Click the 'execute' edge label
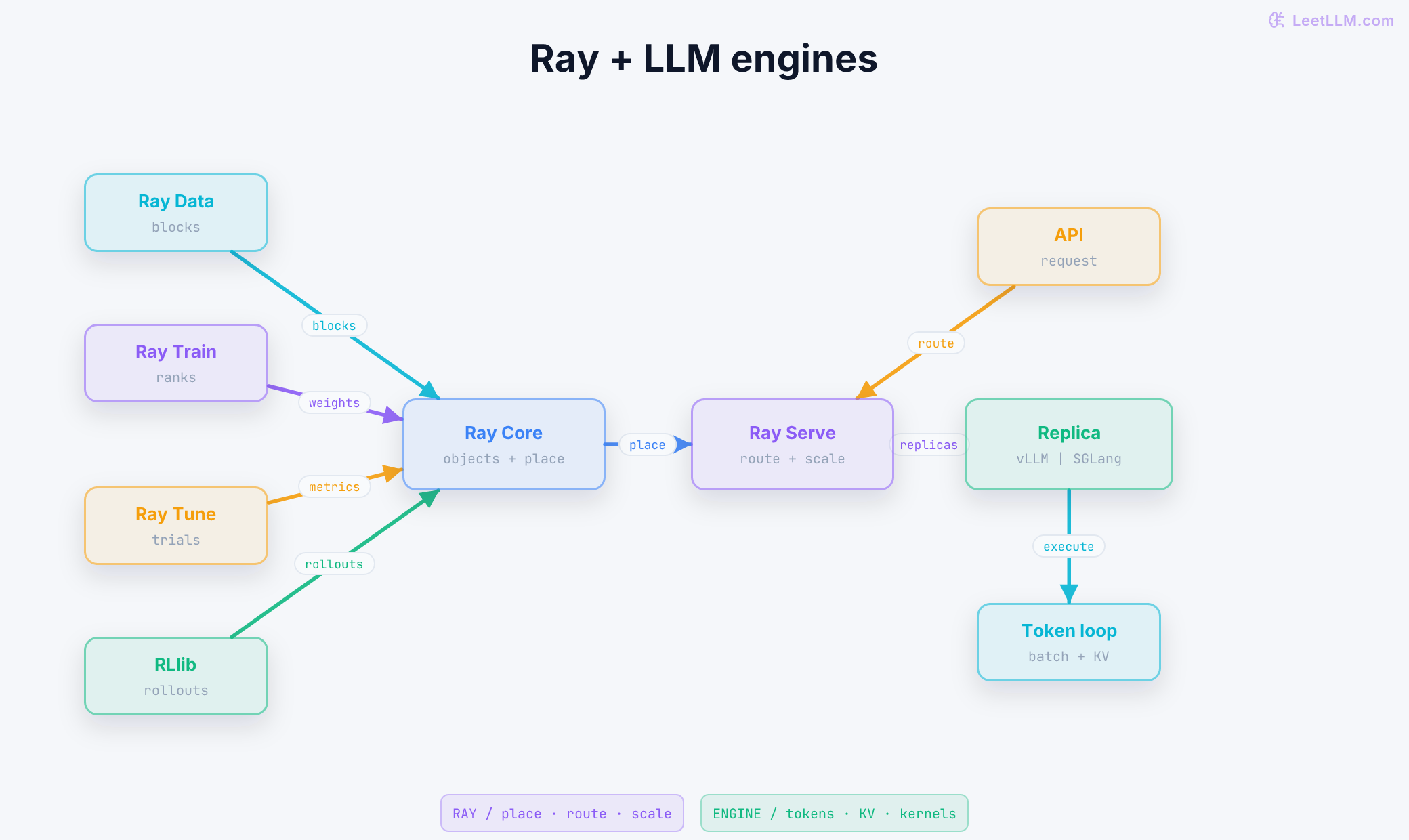This screenshot has height=840, width=1409. [1069, 547]
